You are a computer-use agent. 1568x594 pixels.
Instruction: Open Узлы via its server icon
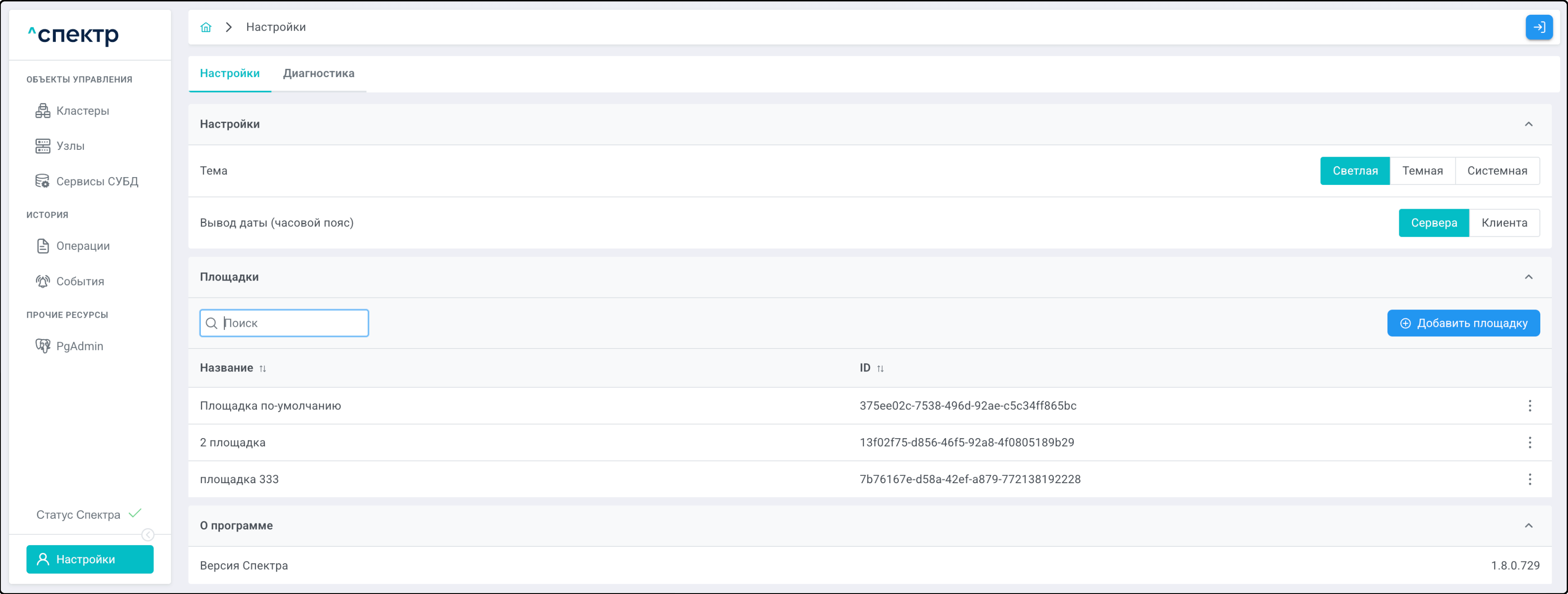[42, 146]
